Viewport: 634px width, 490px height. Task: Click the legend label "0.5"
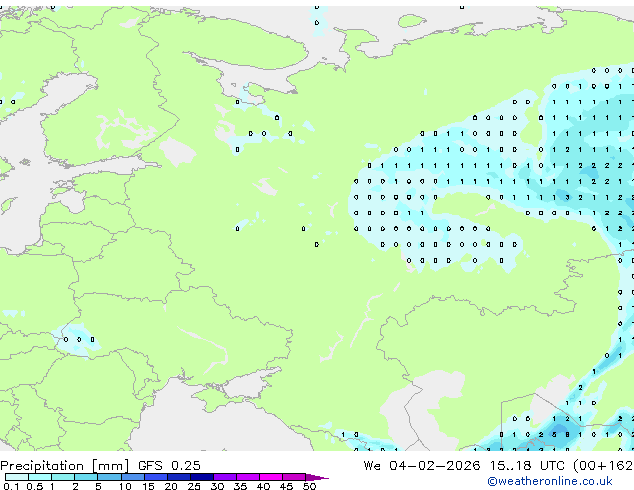(34, 486)
